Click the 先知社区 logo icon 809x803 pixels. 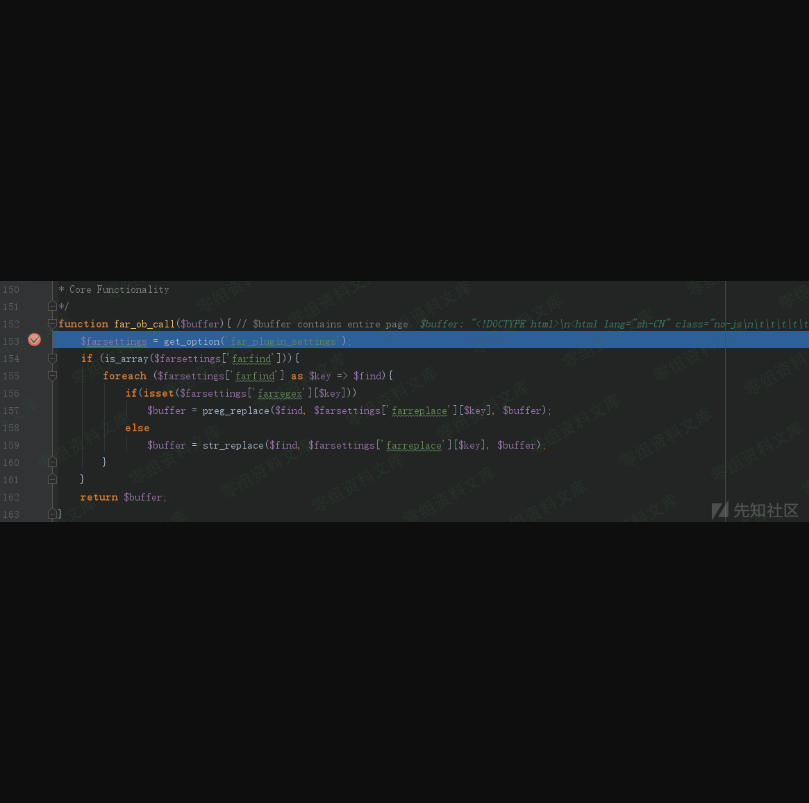click(719, 510)
